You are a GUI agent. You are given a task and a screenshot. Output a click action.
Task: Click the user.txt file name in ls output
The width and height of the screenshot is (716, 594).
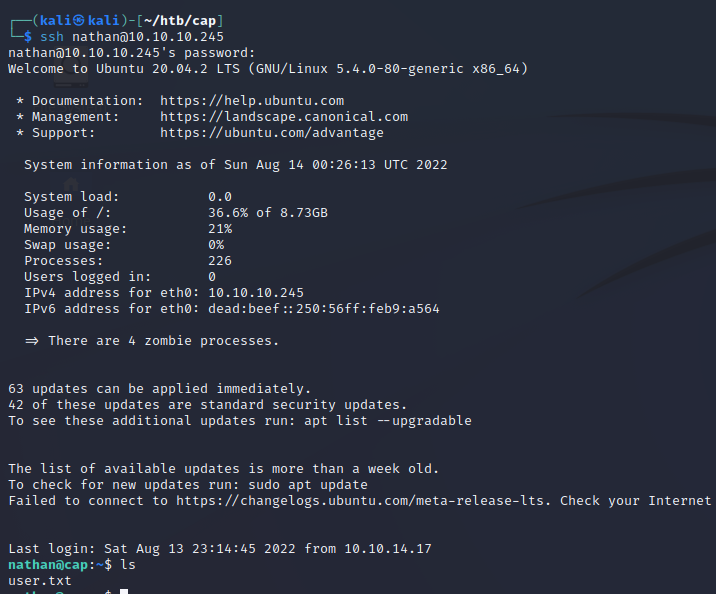point(40,581)
